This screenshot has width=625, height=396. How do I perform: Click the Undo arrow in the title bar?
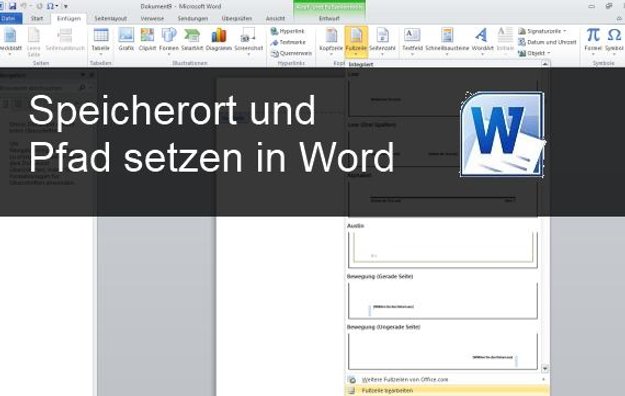pyautogui.click(x=24, y=6)
